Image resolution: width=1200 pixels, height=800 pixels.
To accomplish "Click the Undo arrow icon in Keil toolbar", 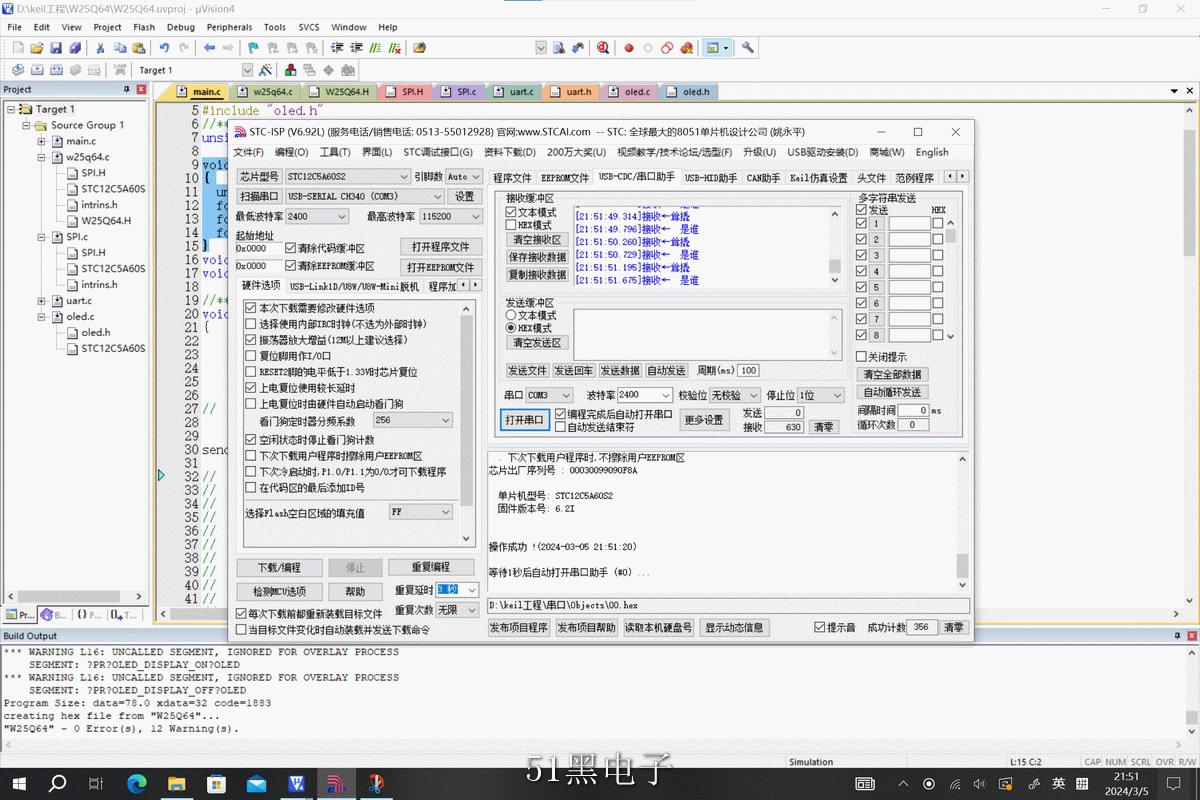I will [x=164, y=47].
